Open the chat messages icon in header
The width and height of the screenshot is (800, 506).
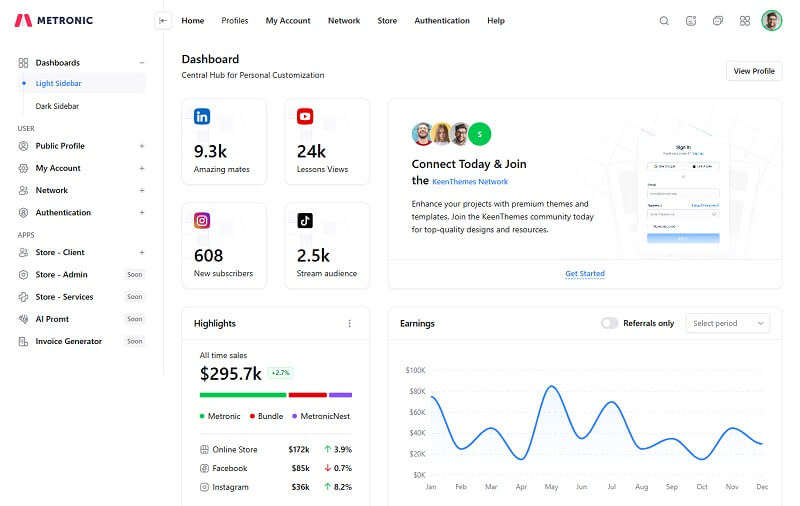coord(718,21)
